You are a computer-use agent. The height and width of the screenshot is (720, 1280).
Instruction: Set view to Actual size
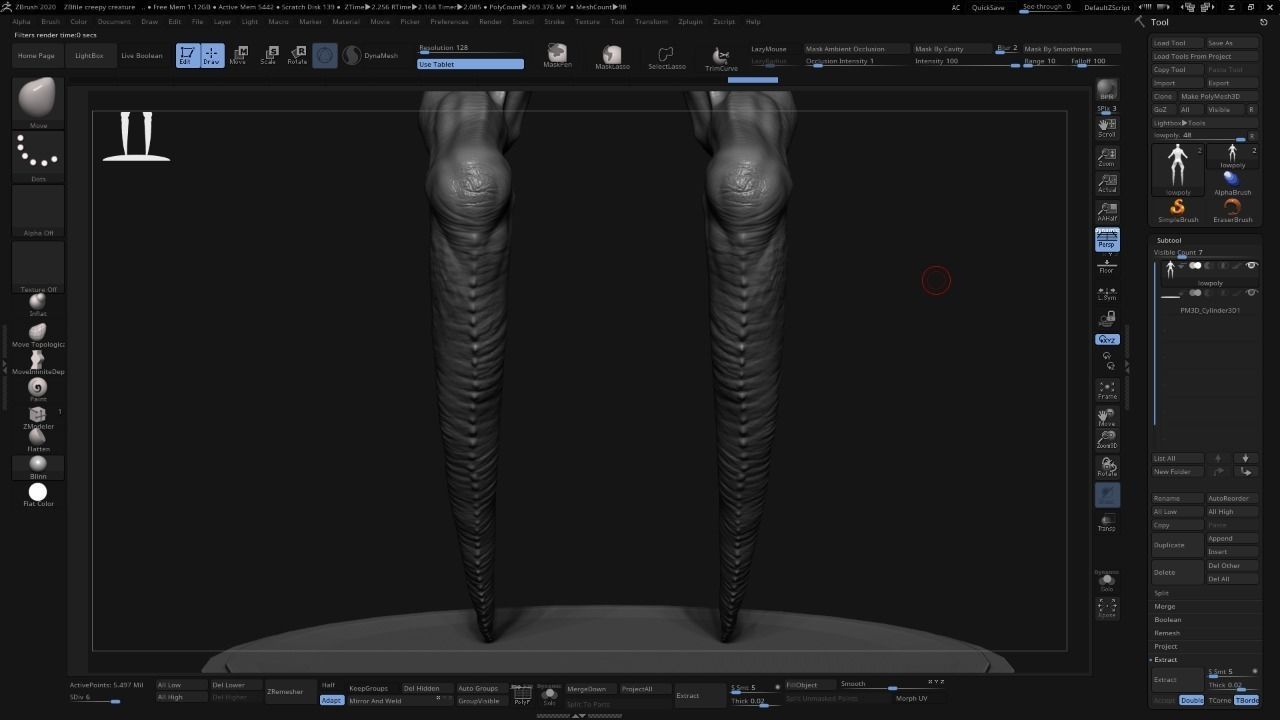1107,183
